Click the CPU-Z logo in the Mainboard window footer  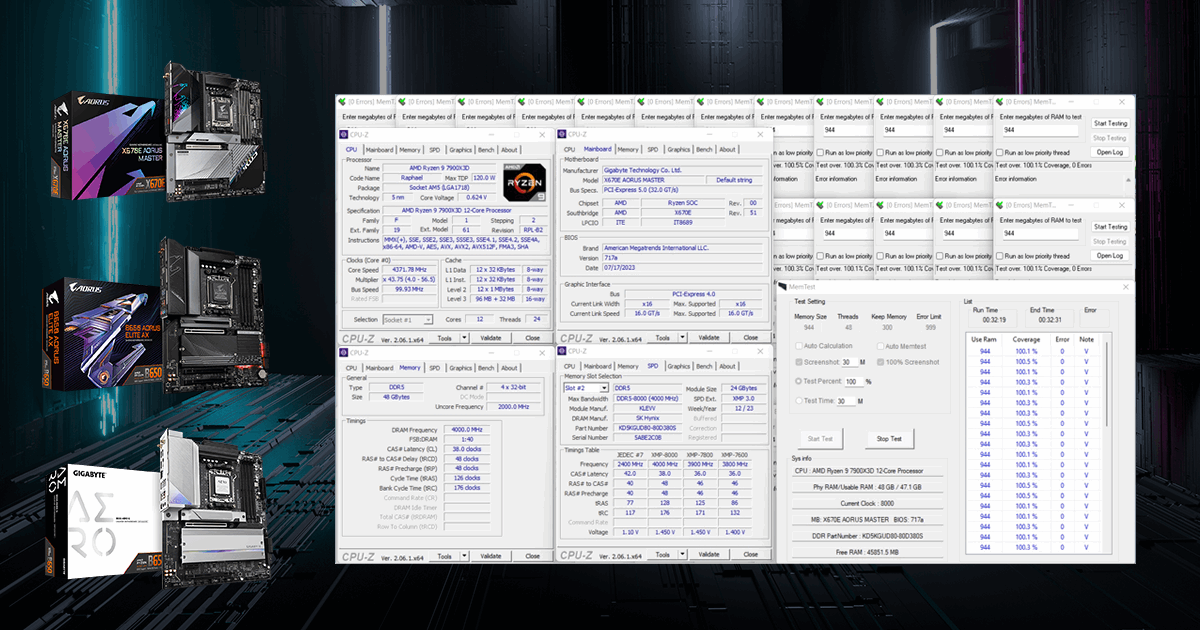[x=578, y=337]
